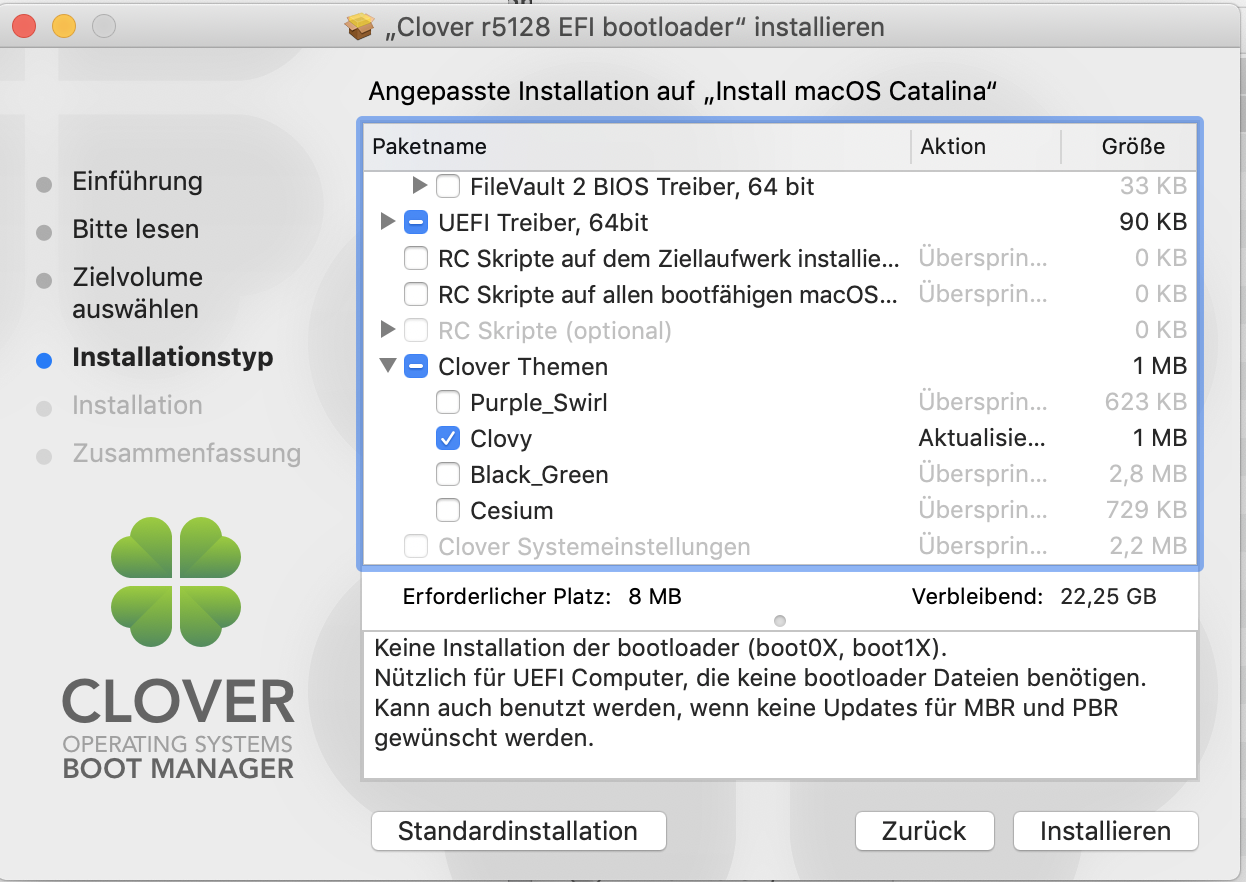Click the Aktion column header

pyautogui.click(x=985, y=146)
